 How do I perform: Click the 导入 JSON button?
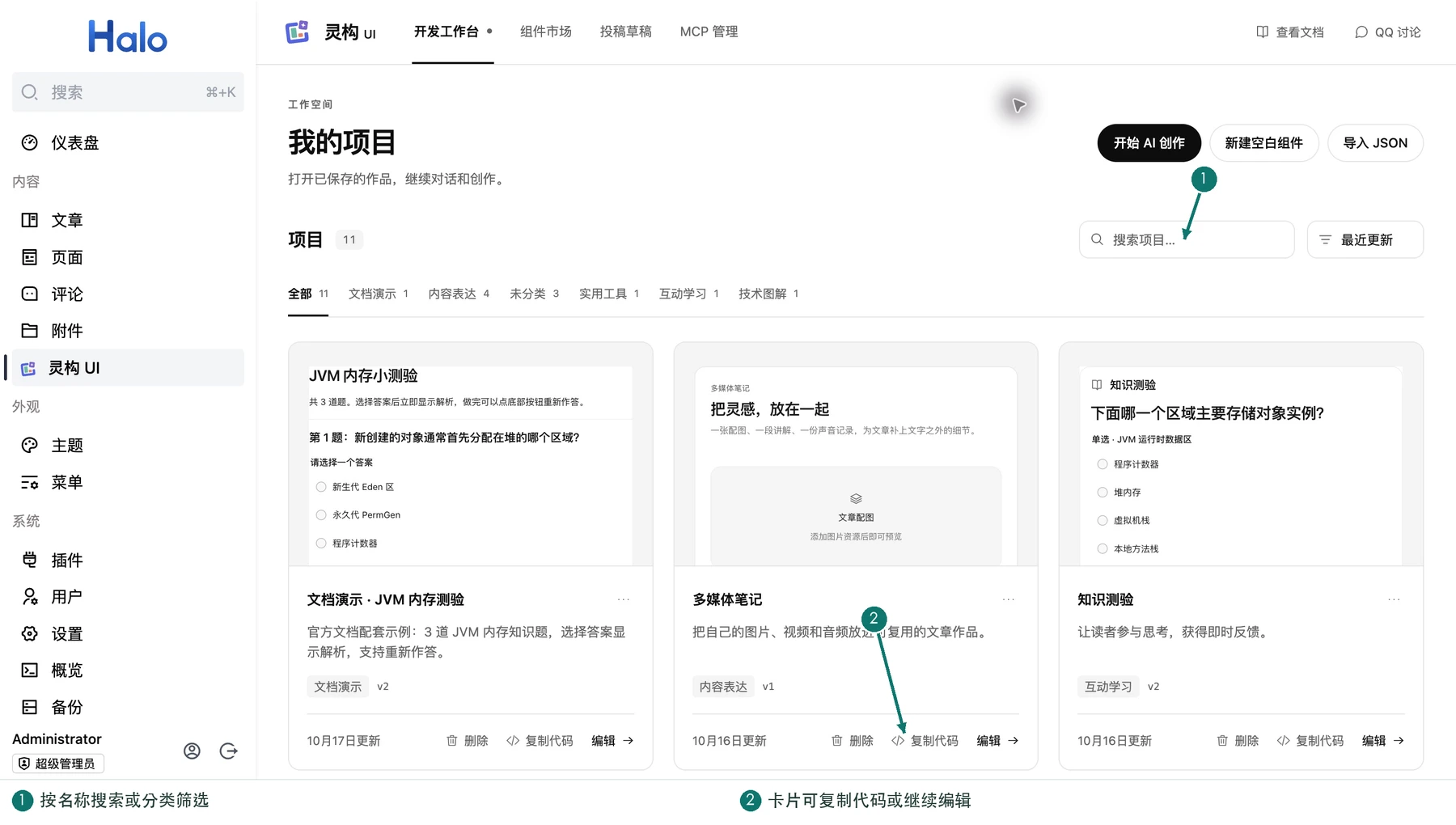click(x=1375, y=143)
